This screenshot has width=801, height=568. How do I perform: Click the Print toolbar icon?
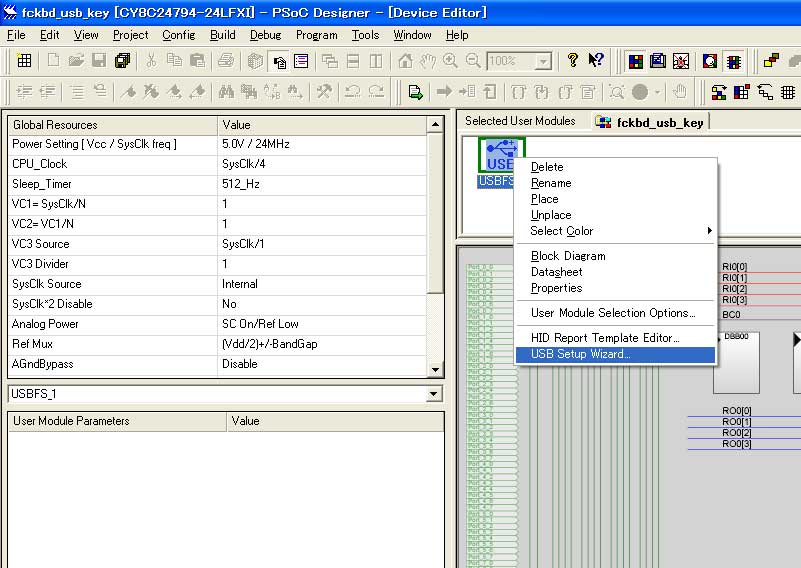pos(226,61)
